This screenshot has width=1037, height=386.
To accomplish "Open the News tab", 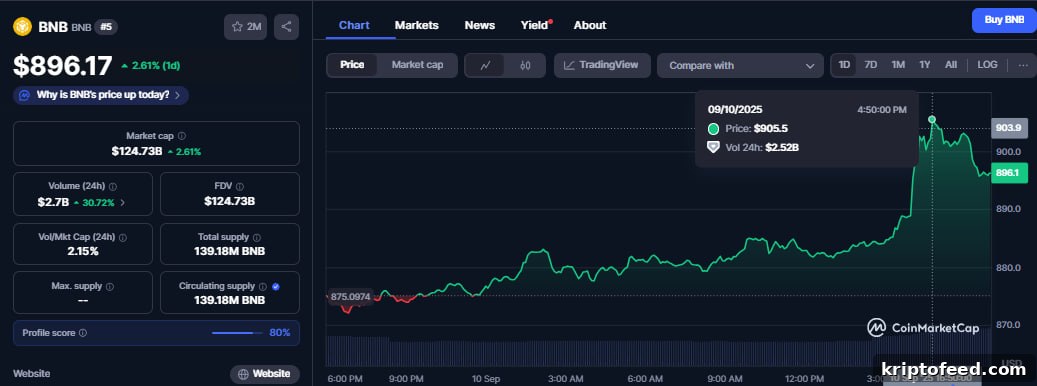I will pos(479,25).
